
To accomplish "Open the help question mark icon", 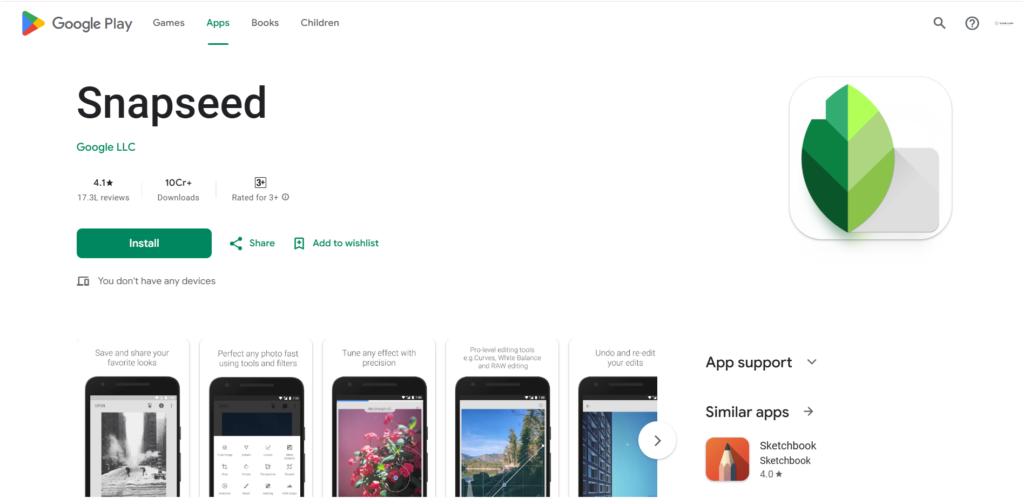I will [972, 23].
